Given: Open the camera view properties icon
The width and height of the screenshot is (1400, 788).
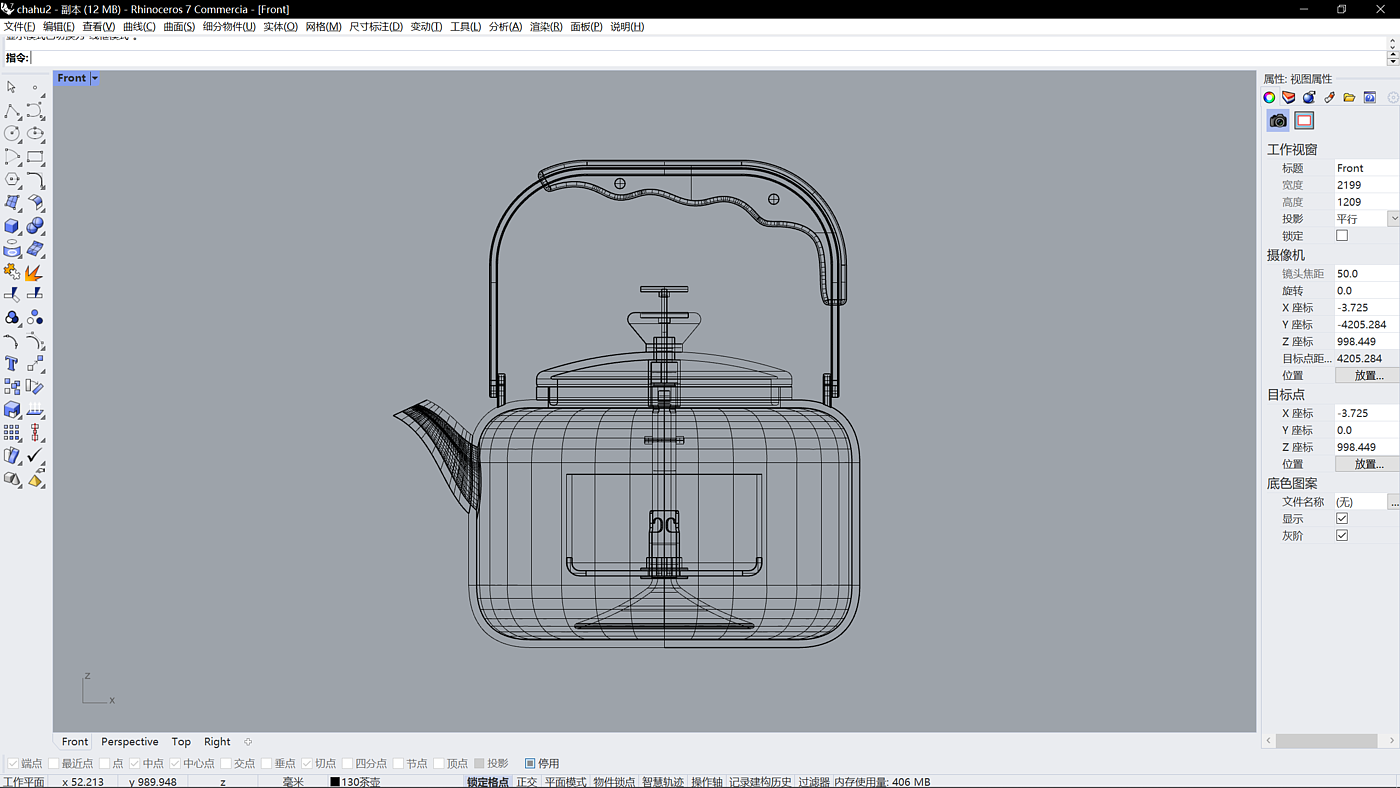Looking at the screenshot, I should coord(1278,121).
